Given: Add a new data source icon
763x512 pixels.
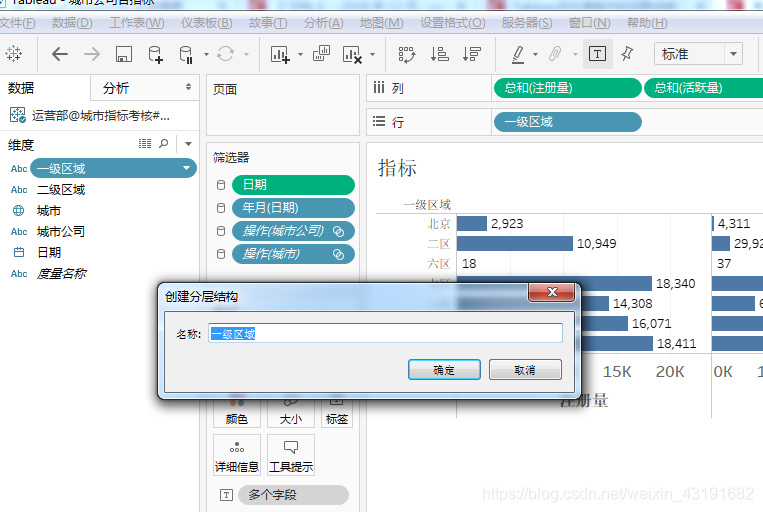Looking at the screenshot, I should click(155, 54).
